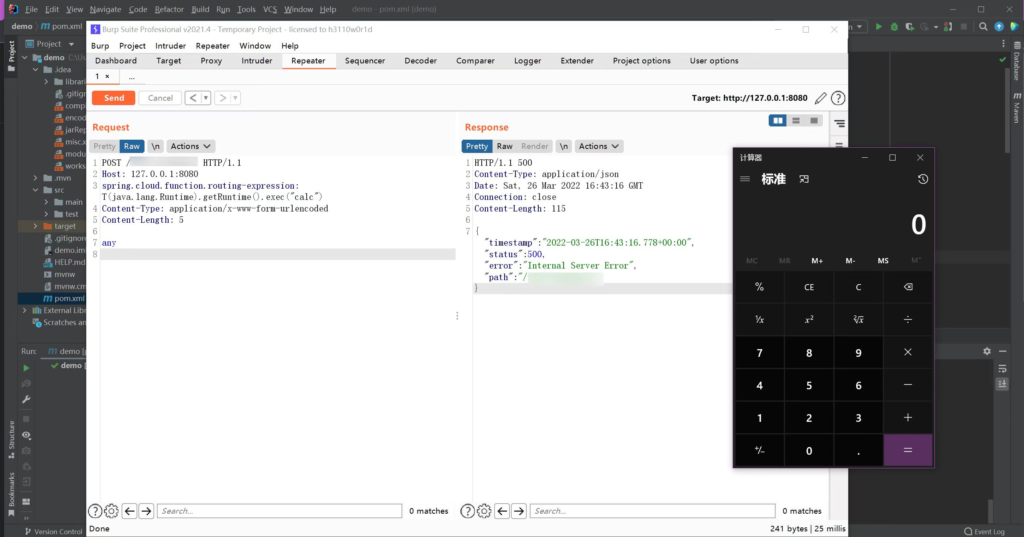Image resolution: width=1024 pixels, height=537 pixels.
Task: Toggle newline display in Request pane
Action: 155,146
